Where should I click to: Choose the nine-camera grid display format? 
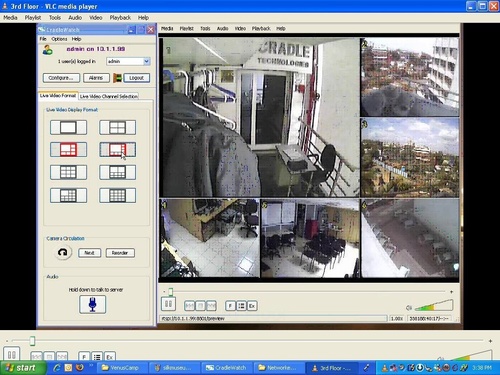[x=68, y=172]
